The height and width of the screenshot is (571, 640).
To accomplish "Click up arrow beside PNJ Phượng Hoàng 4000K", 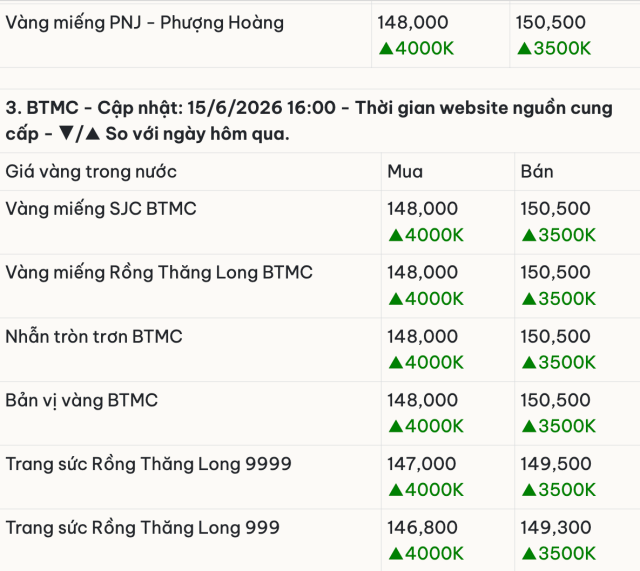I will [386, 49].
